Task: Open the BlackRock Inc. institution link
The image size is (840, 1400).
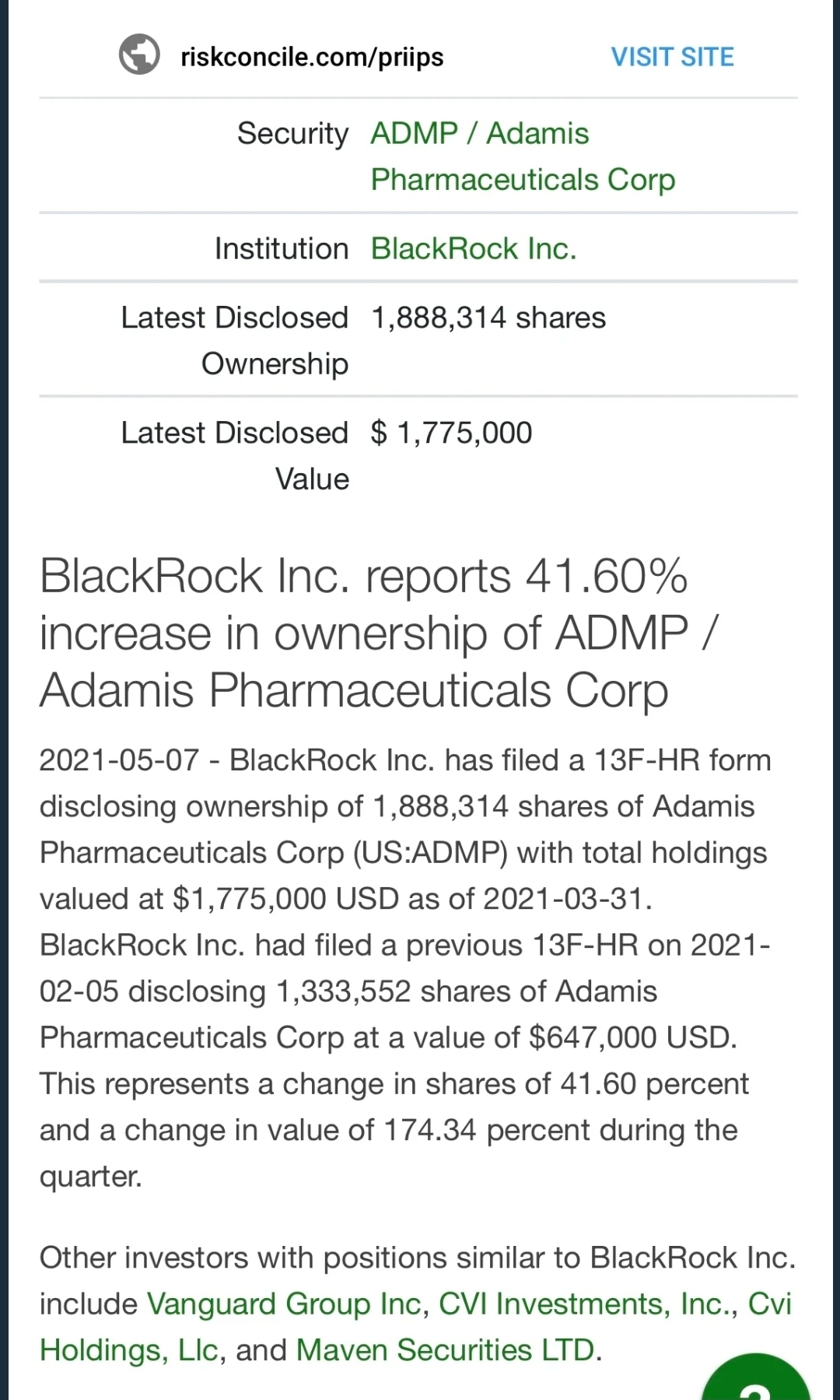Action: pyautogui.click(x=473, y=249)
